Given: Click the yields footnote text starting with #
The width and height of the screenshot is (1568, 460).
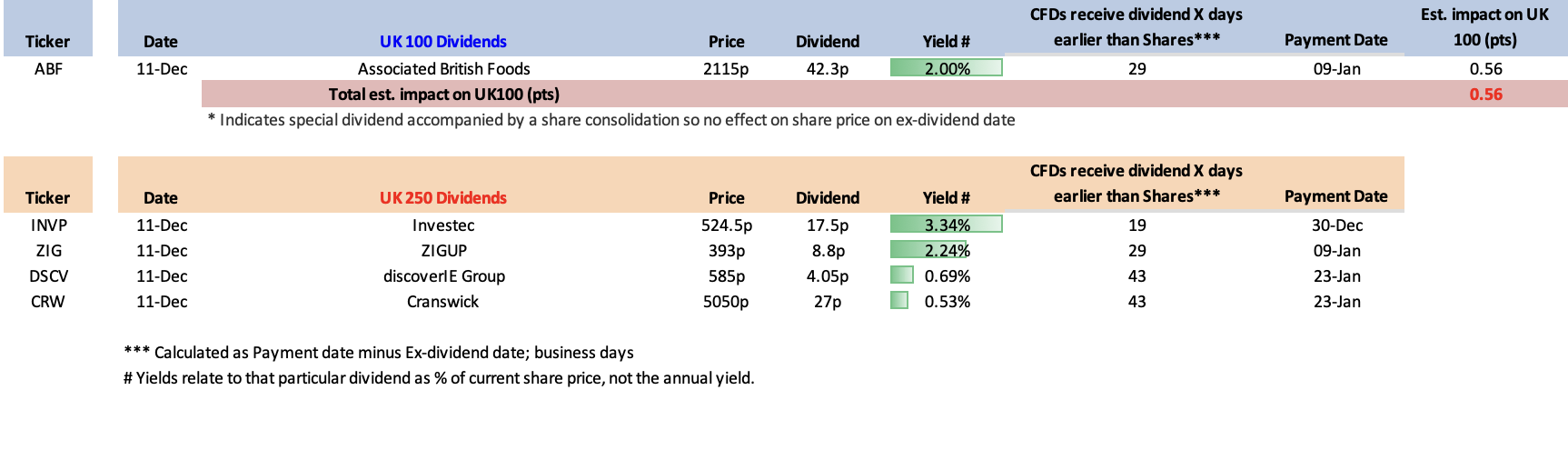Looking at the screenshot, I should point(439,378).
